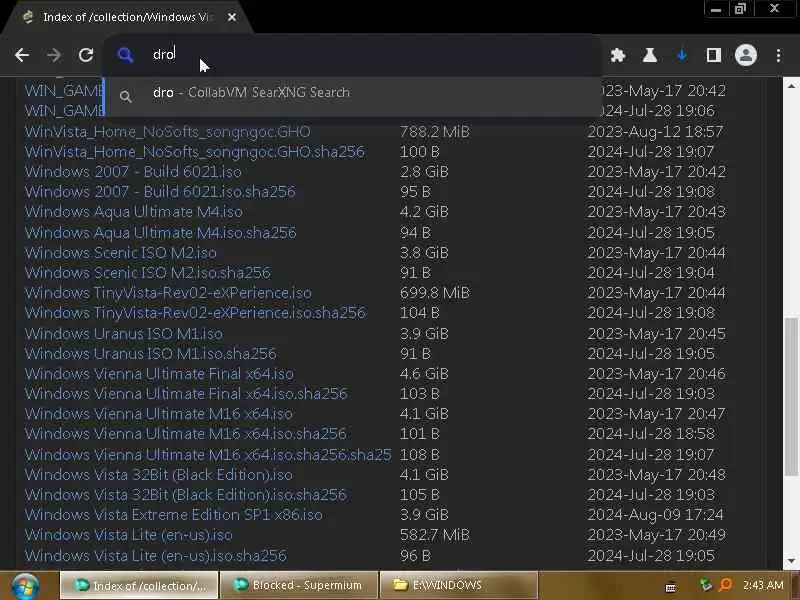Open Vienna Ultimate M16 x64.iso.sha256.sha25 link
Viewport: 800px width, 600px height.
coord(208,455)
